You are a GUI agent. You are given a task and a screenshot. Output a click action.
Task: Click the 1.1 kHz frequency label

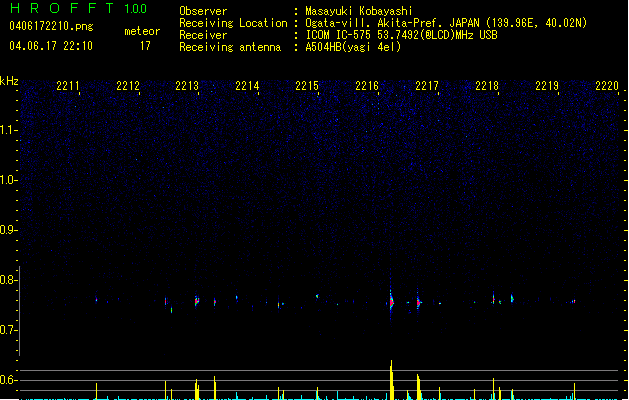pyautogui.click(x=8, y=130)
